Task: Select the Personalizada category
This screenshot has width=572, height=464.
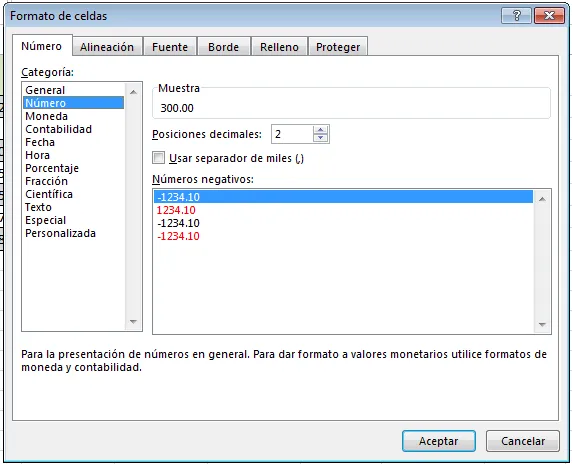Action: (73, 233)
